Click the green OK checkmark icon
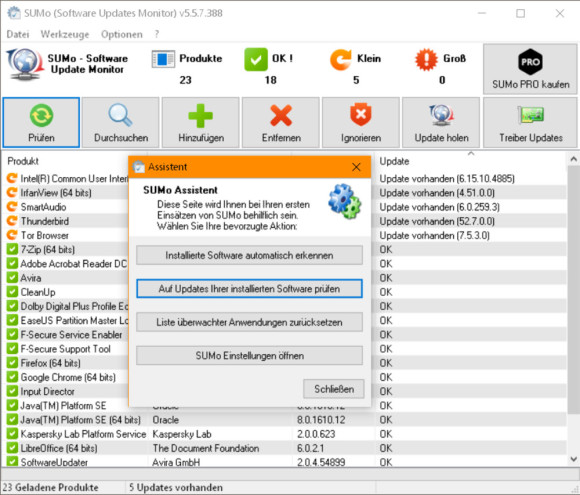580x495 pixels. [x=256, y=59]
